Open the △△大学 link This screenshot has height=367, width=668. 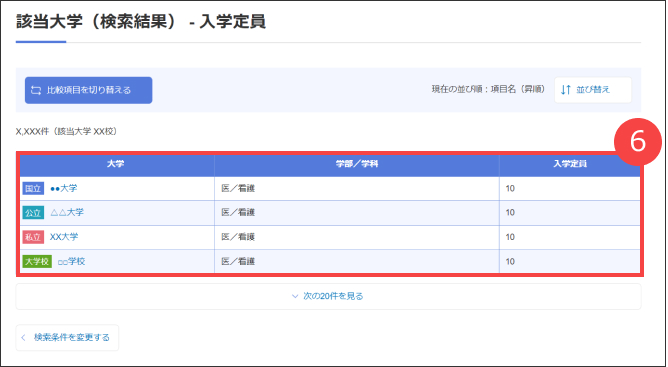click(x=67, y=212)
